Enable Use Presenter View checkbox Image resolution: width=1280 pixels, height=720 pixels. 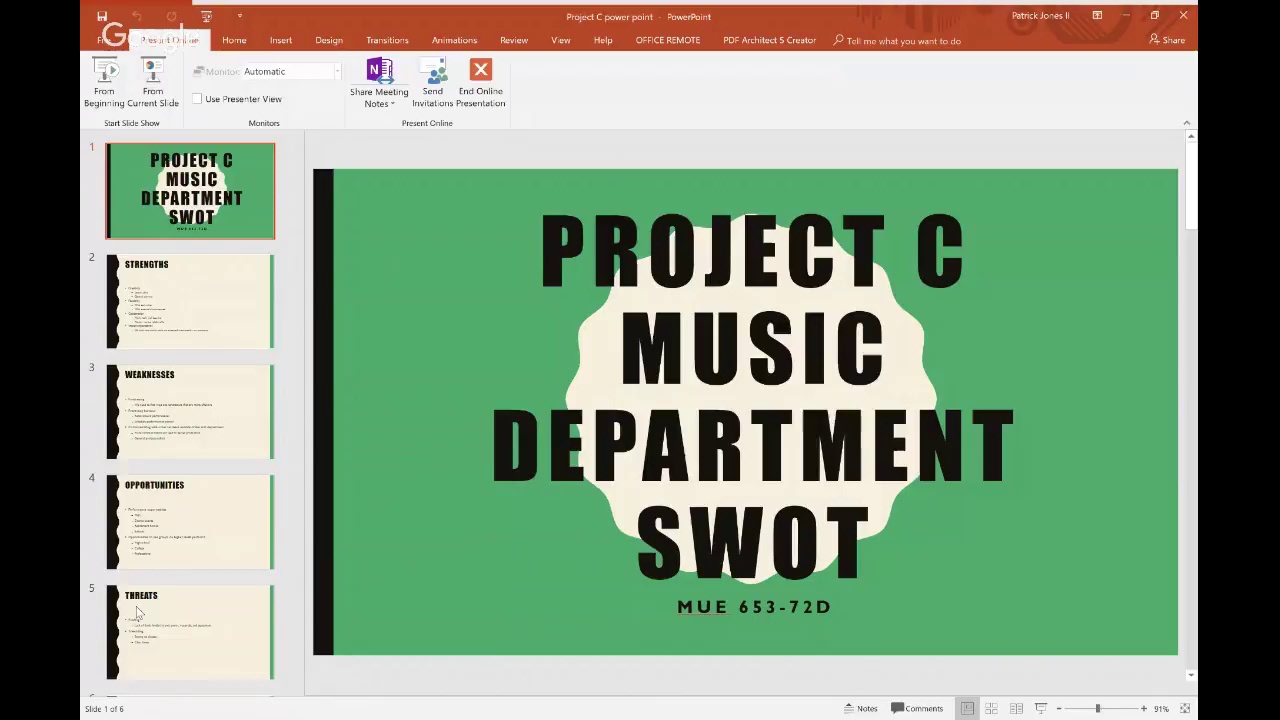tap(197, 99)
